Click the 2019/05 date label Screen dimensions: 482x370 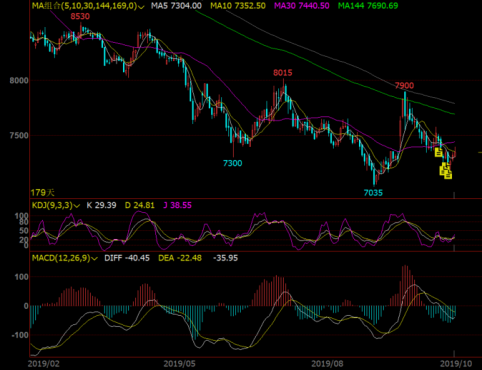click(179, 364)
